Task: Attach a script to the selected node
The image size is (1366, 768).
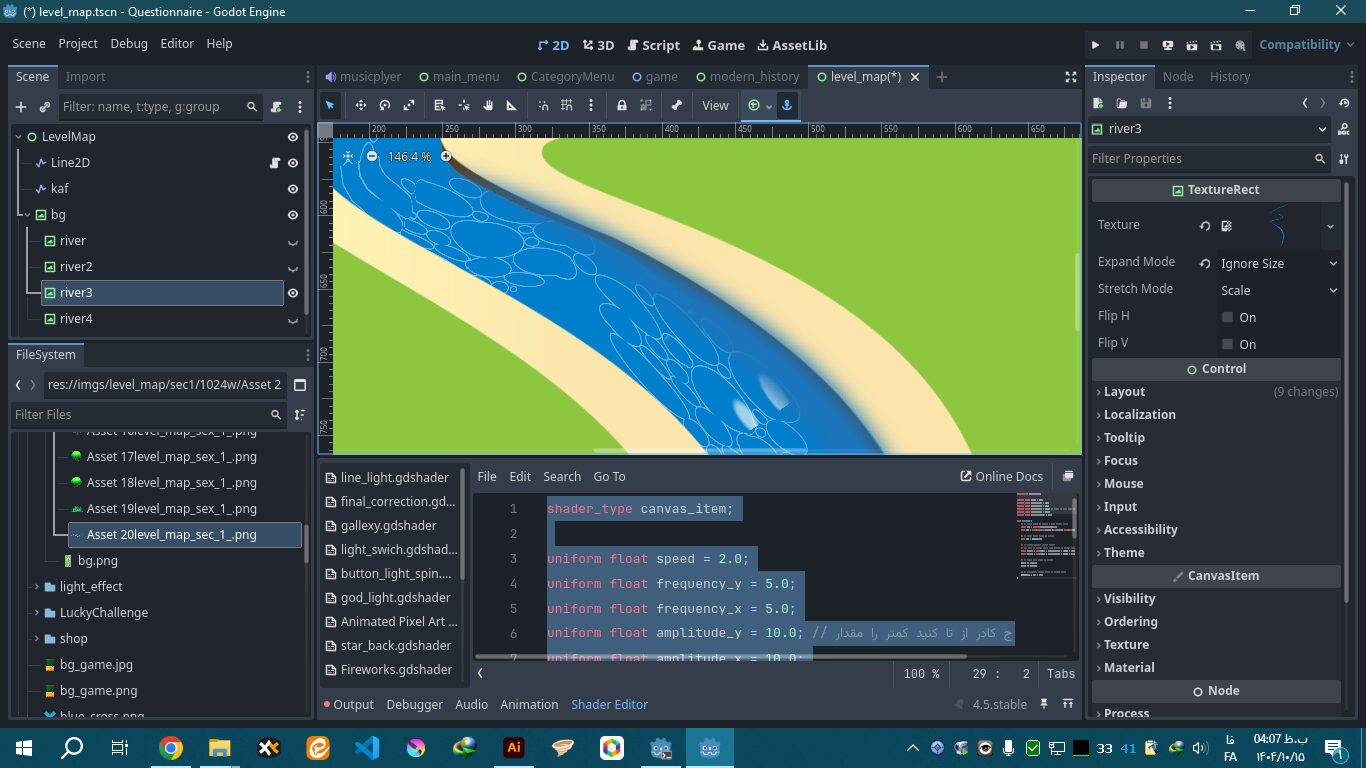Action: point(276,107)
